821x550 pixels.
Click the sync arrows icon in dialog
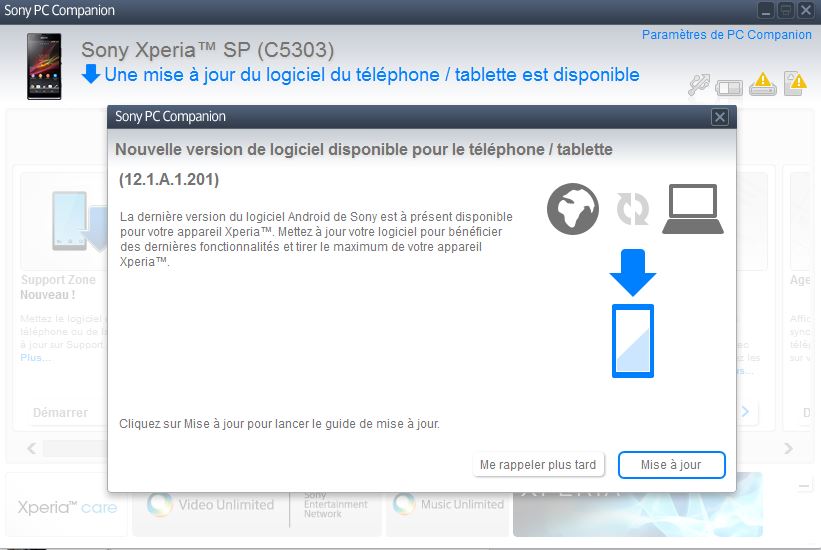point(632,210)
